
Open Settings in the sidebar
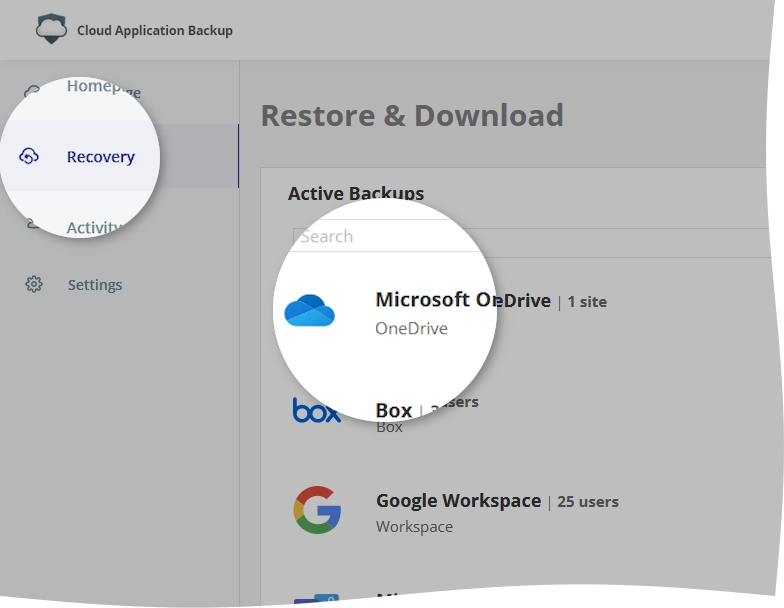[95, 284]
